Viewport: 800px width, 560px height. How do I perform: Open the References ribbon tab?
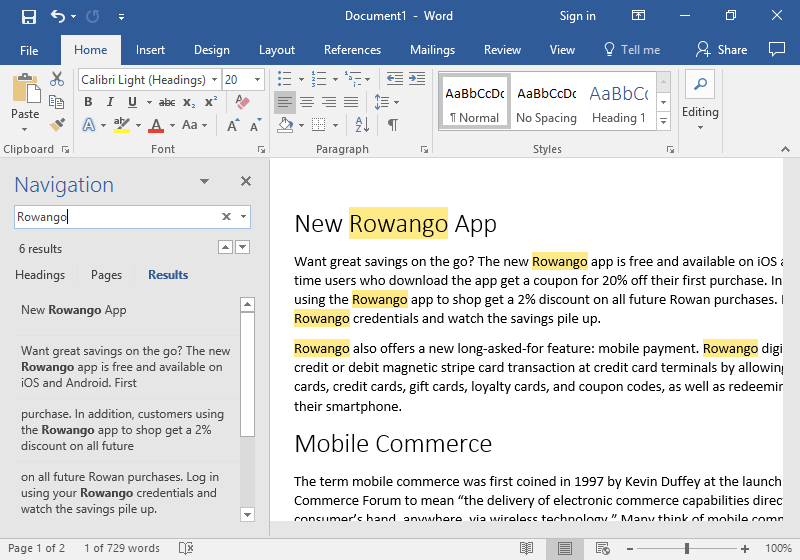tap(352, 50)
